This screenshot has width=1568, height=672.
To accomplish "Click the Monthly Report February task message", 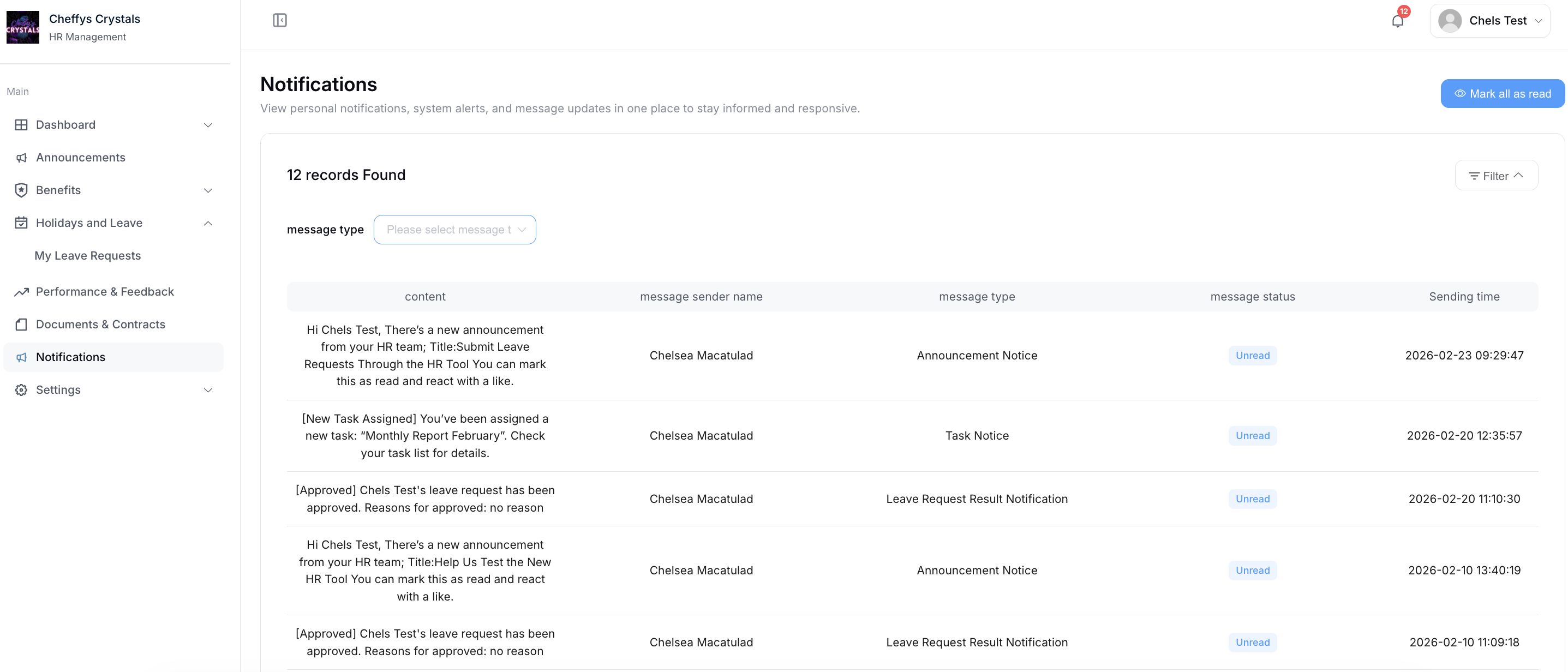I will [425, 436].
